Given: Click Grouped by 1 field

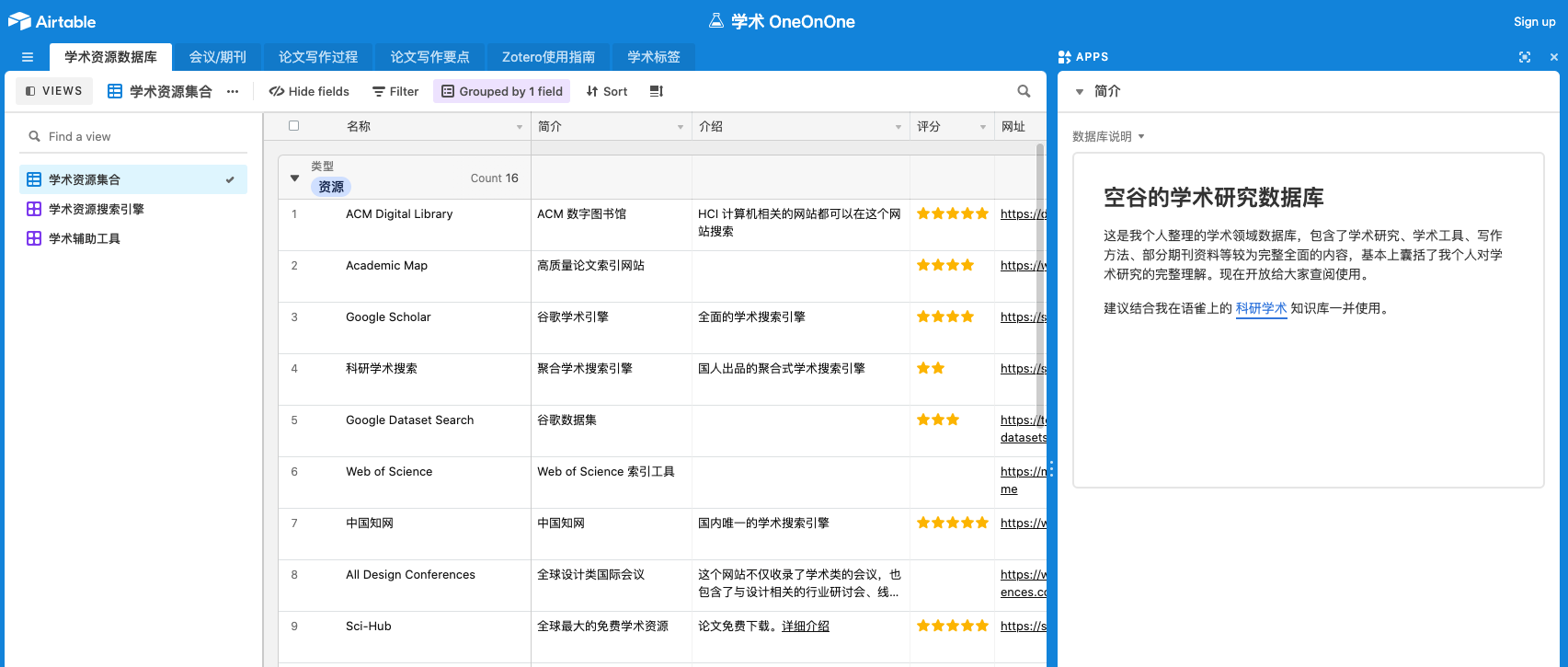Looking at the screenshot, I should click(x=502, y=91).
